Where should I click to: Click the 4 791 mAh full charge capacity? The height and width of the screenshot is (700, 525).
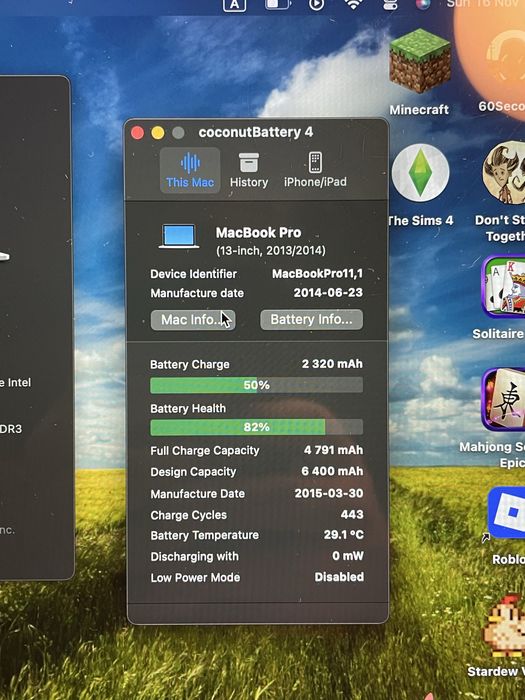pos(333,450)
